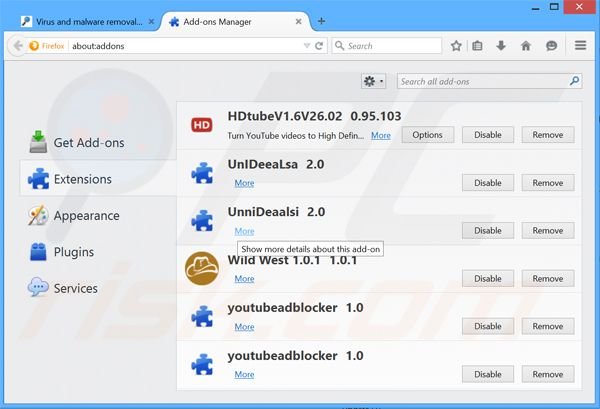Open the bookmarks list icon

[x=477, y=46]
